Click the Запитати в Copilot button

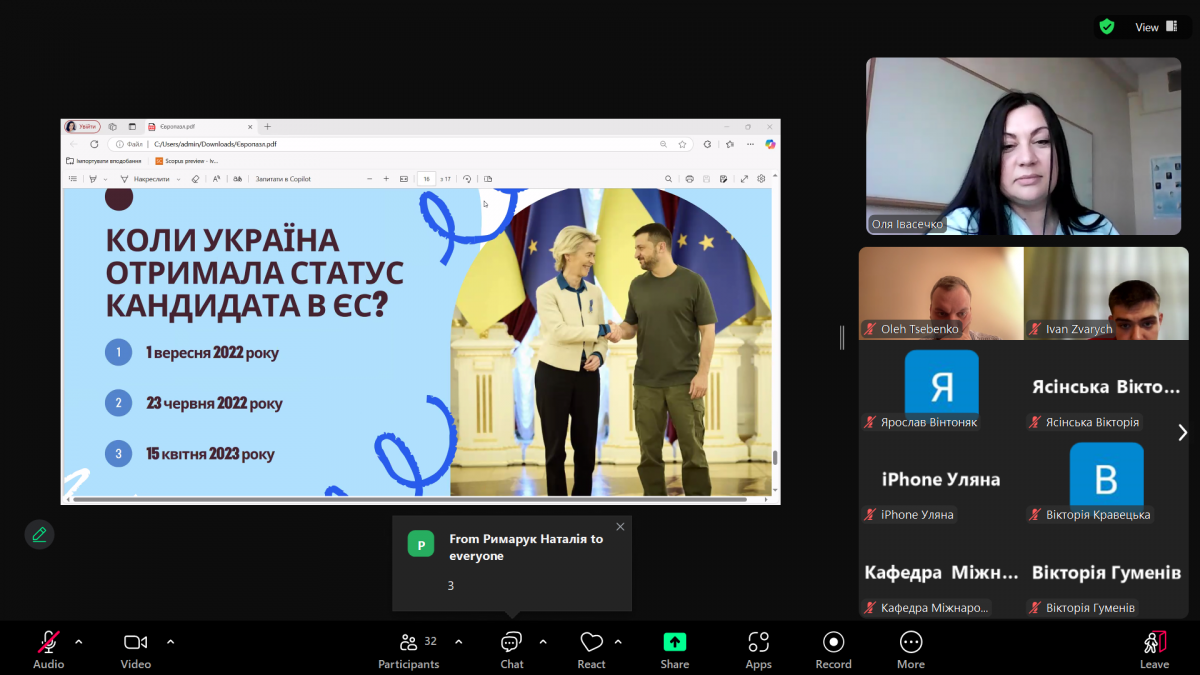click(285, 178)
